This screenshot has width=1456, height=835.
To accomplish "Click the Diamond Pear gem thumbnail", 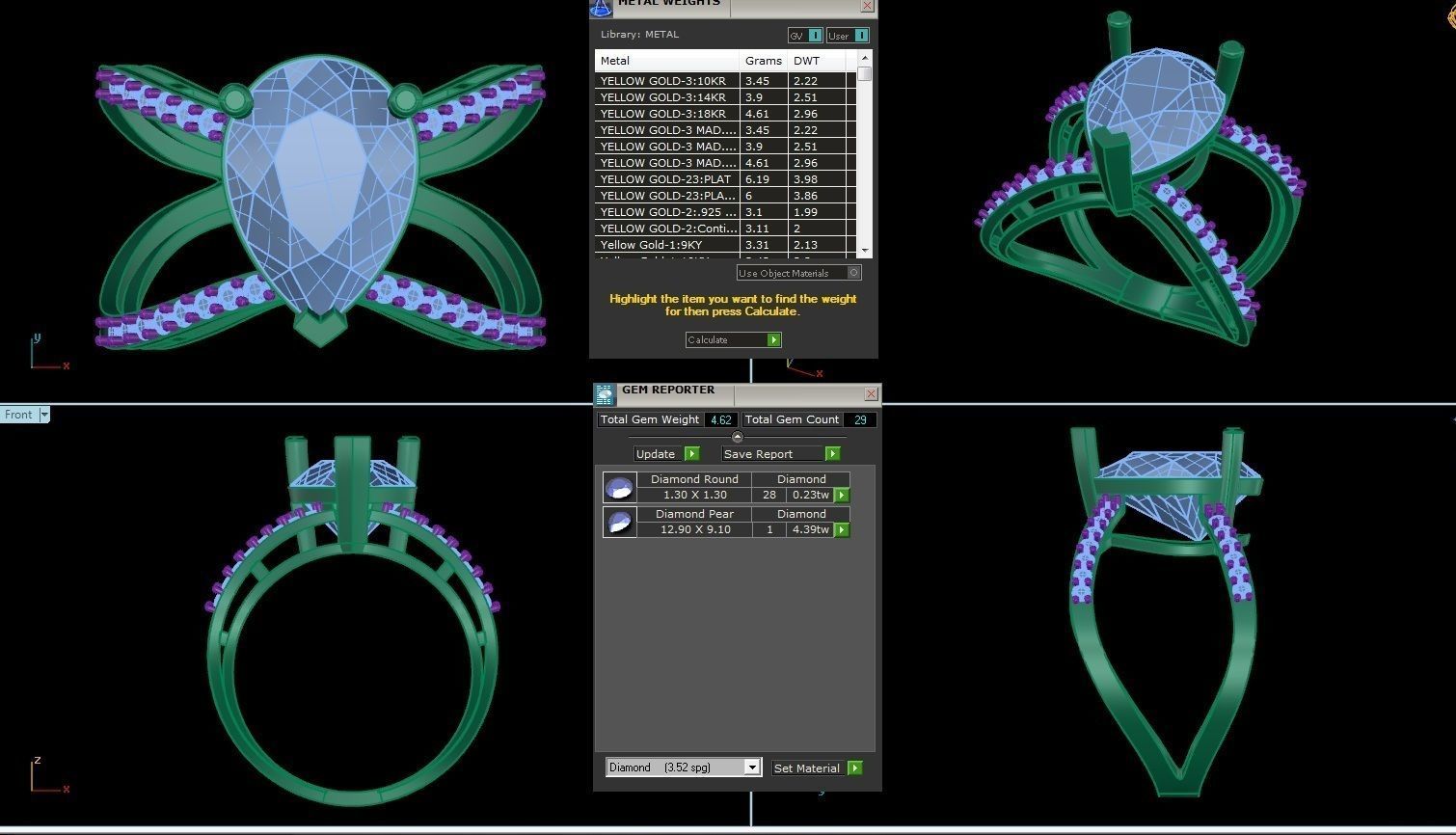I will [x=619, y=523].
